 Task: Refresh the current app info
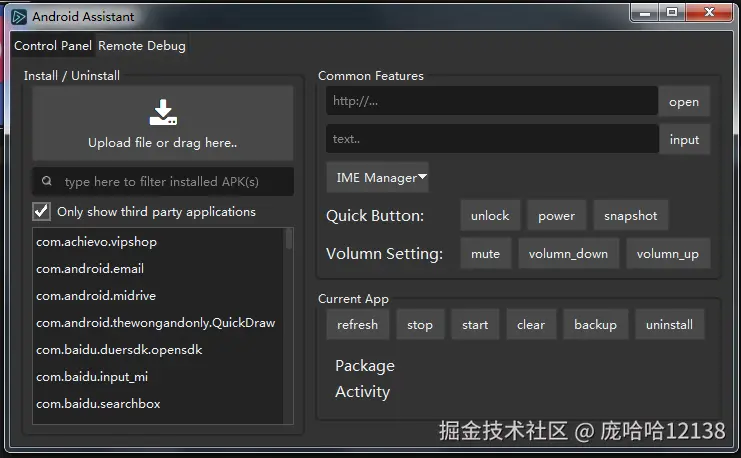tap(358, 325)
